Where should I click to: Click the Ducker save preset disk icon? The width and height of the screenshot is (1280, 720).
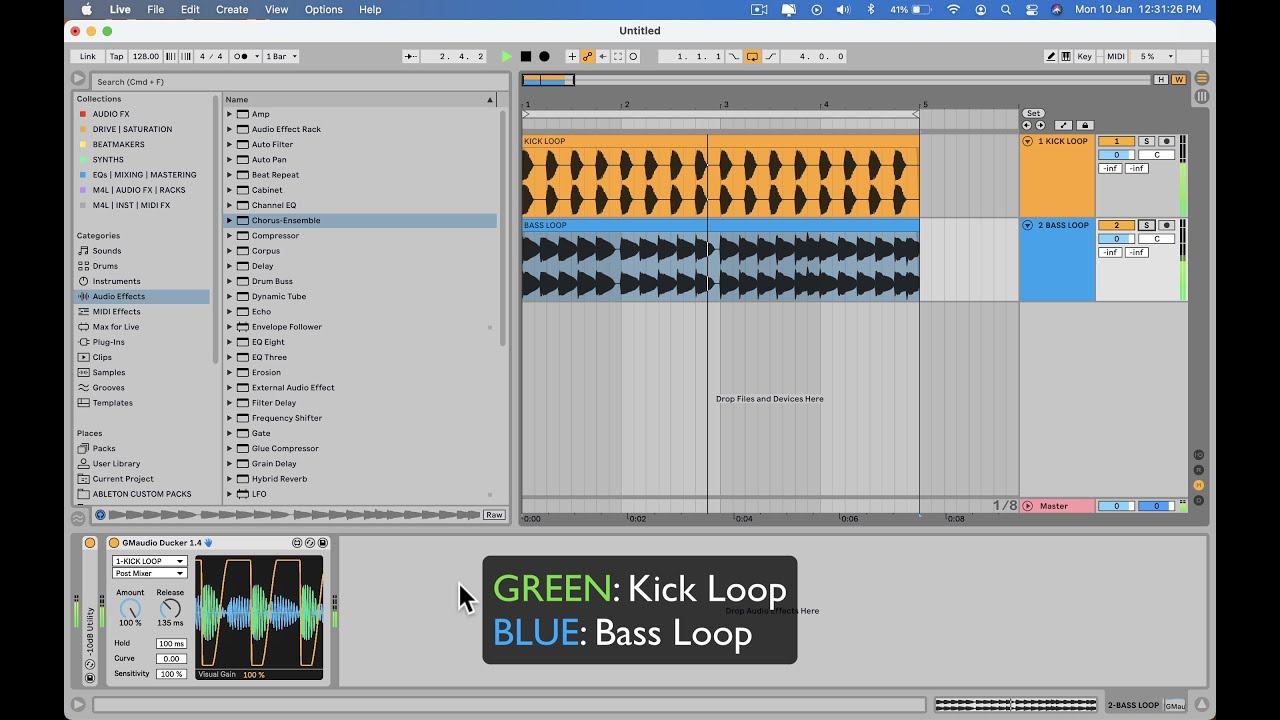coord(322,543)
